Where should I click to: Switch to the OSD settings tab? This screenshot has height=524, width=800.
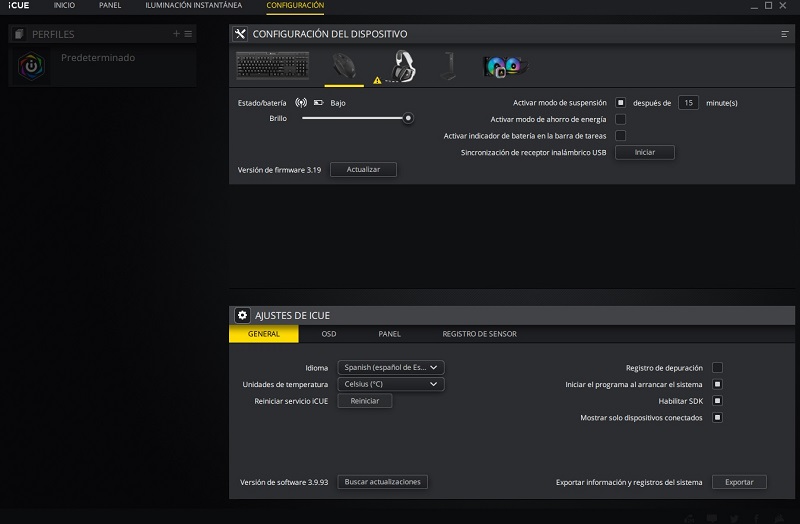[x=329, y=334]
